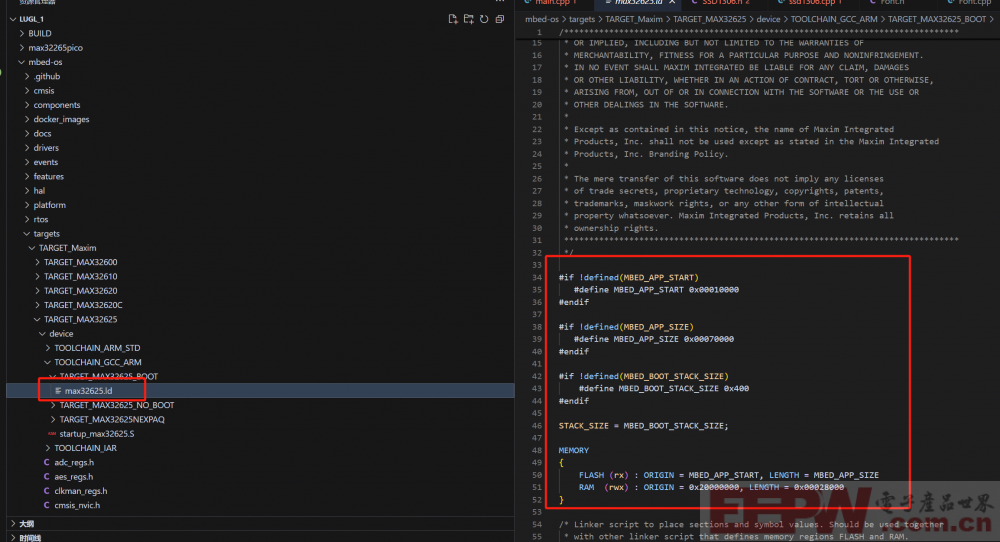Refresh the explorer file tree

[484, 19]
